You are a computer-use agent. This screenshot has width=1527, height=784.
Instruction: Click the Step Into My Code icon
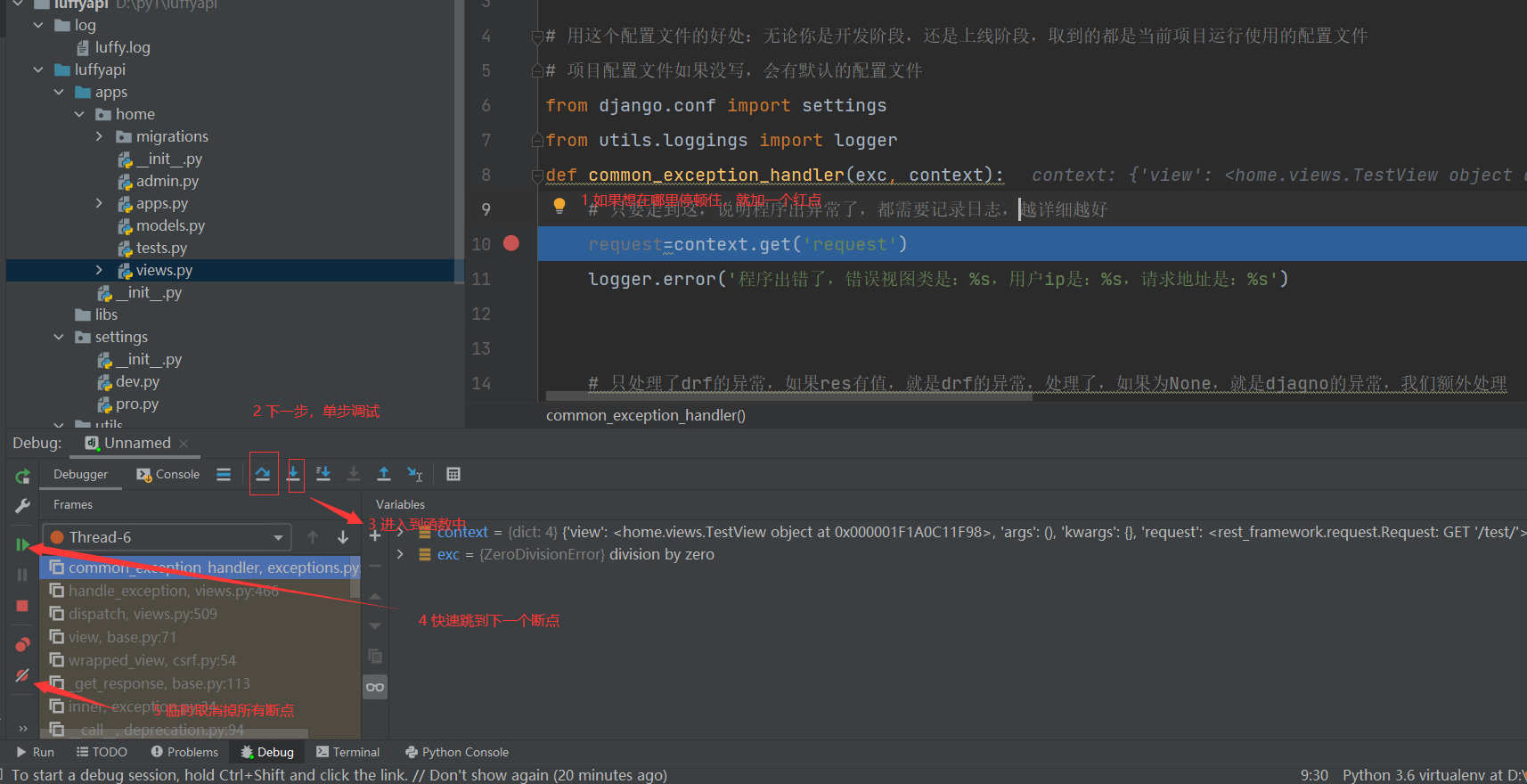click(x=323, y=474)
